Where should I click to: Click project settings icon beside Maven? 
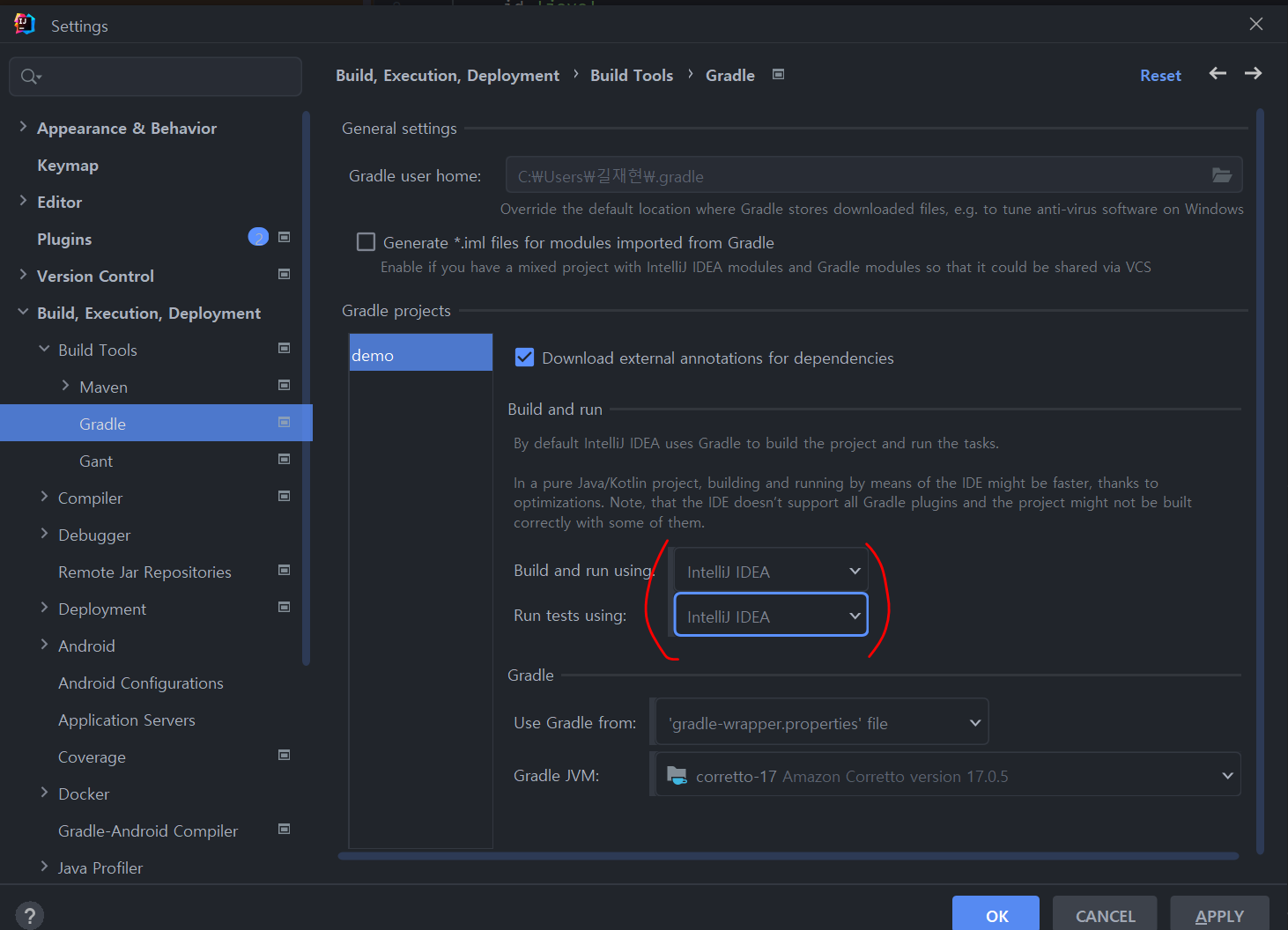click(284, 385)
